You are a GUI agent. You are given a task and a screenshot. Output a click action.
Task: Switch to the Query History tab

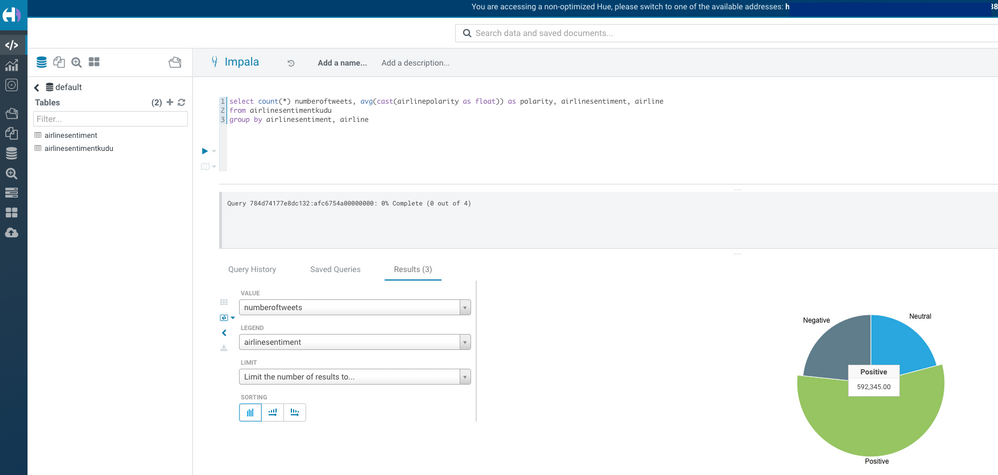pyautogui.click(x=252, y=269)
